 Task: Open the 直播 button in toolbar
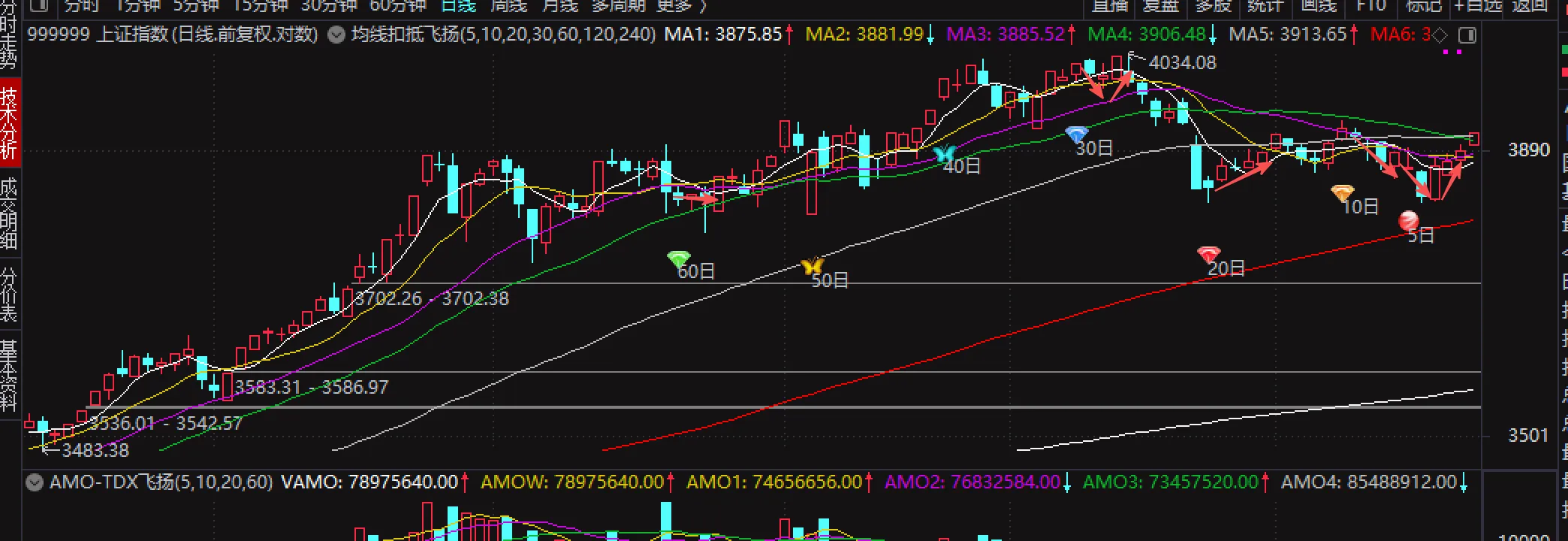click(x=1110, y=6)
